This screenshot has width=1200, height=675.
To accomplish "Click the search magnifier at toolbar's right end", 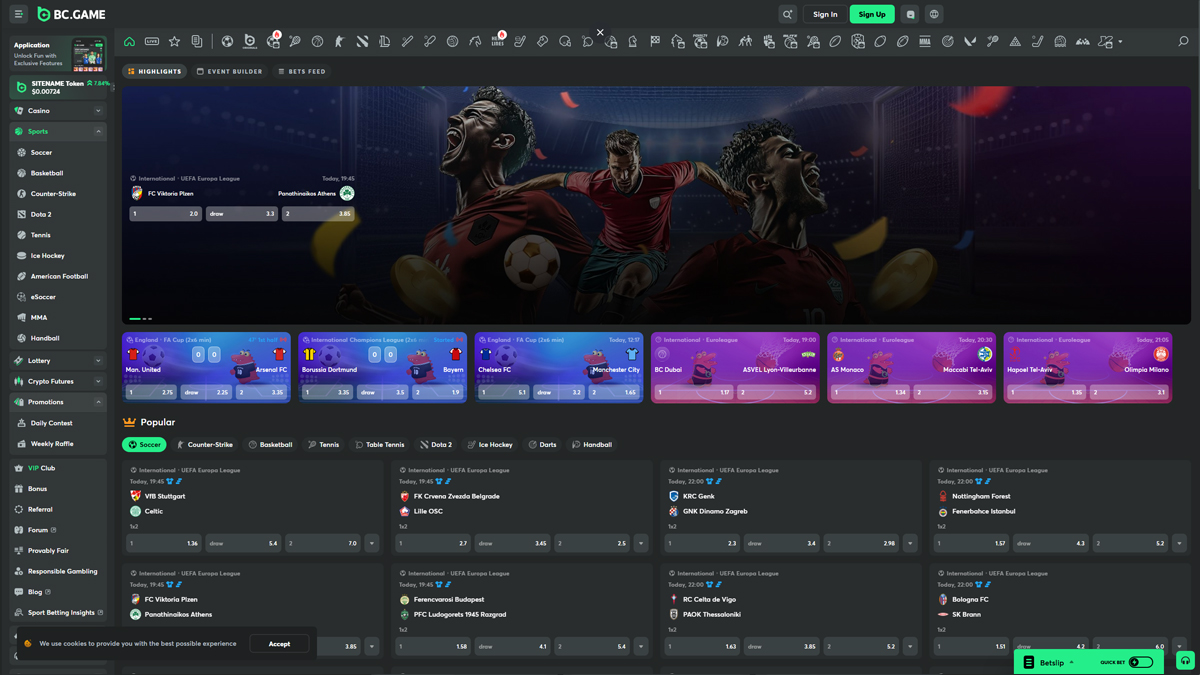I will (x=1183, y=42).
